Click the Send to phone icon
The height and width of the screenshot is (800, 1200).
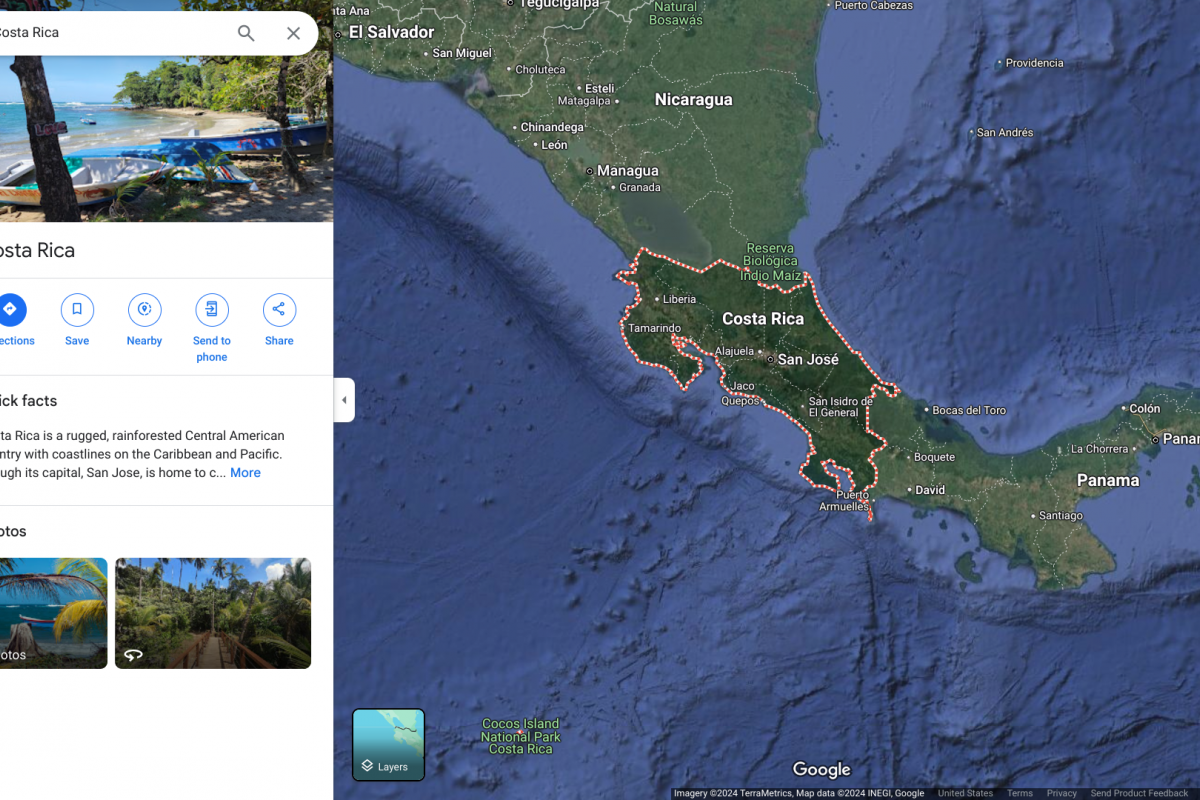click(x=211, y=310)
